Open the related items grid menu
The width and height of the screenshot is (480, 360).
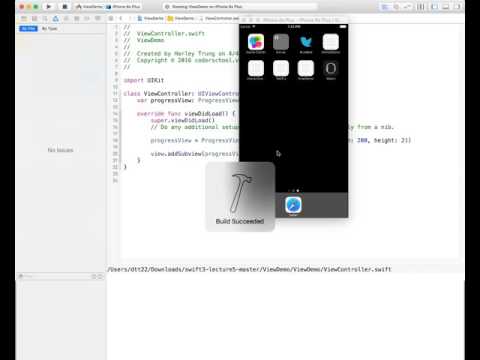click(x=111, y=19)
